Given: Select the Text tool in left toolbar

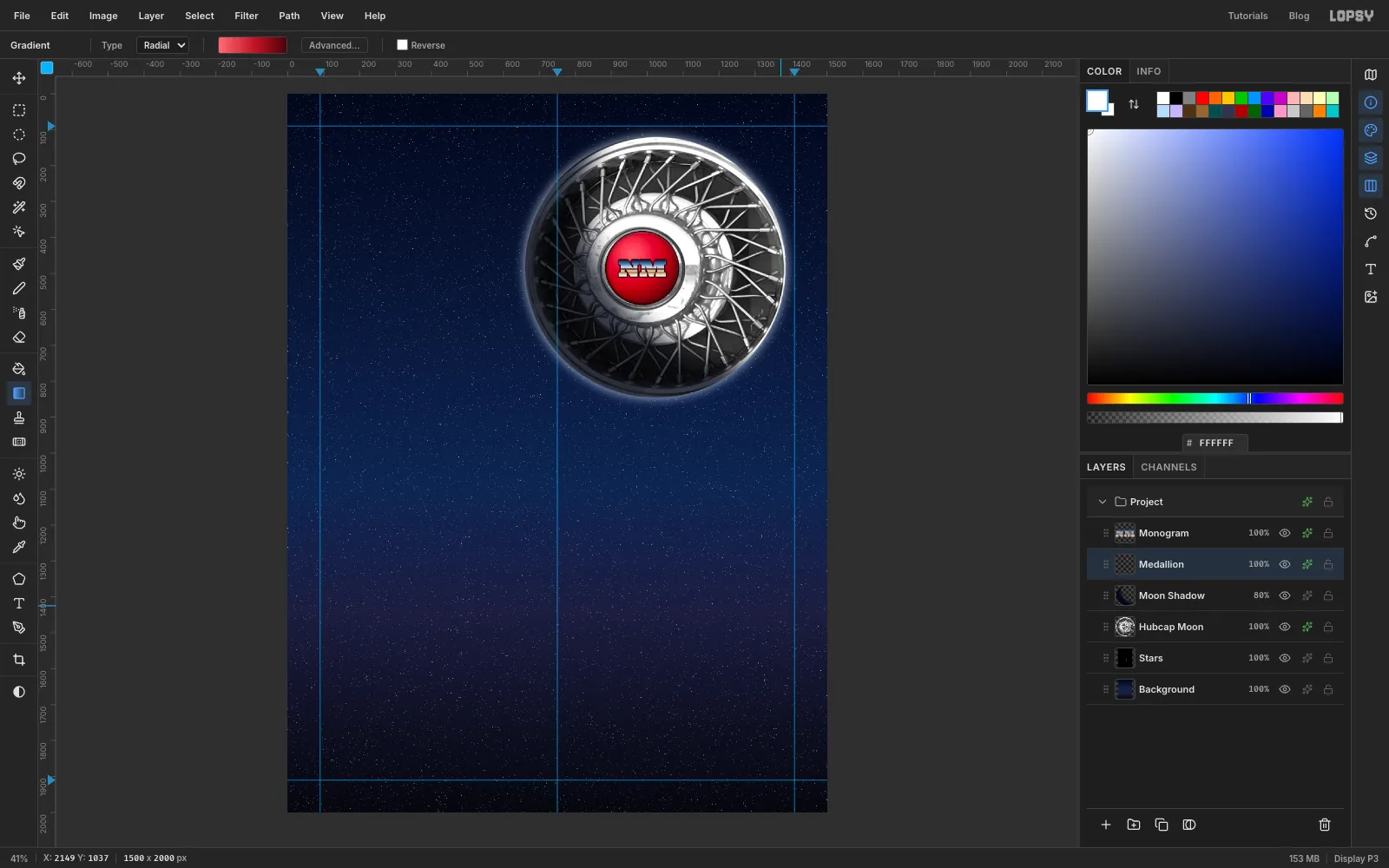Looking at the screenshot, I should [x=19, y=603].
